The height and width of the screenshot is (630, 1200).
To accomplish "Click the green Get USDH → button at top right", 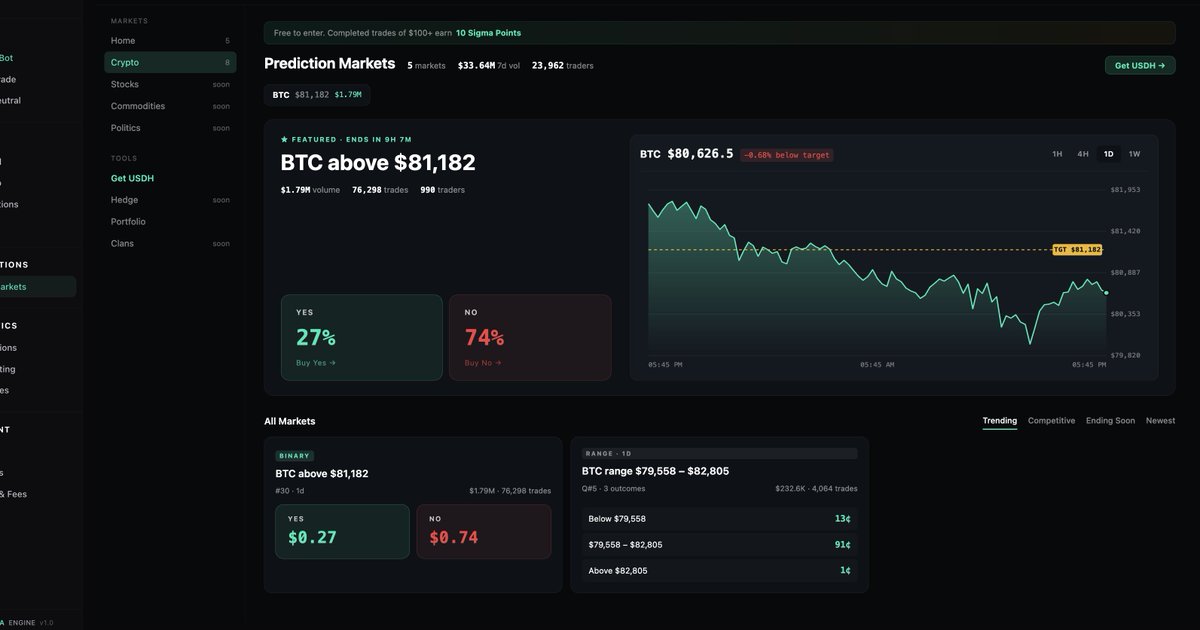I will [x=1140, y=65].
